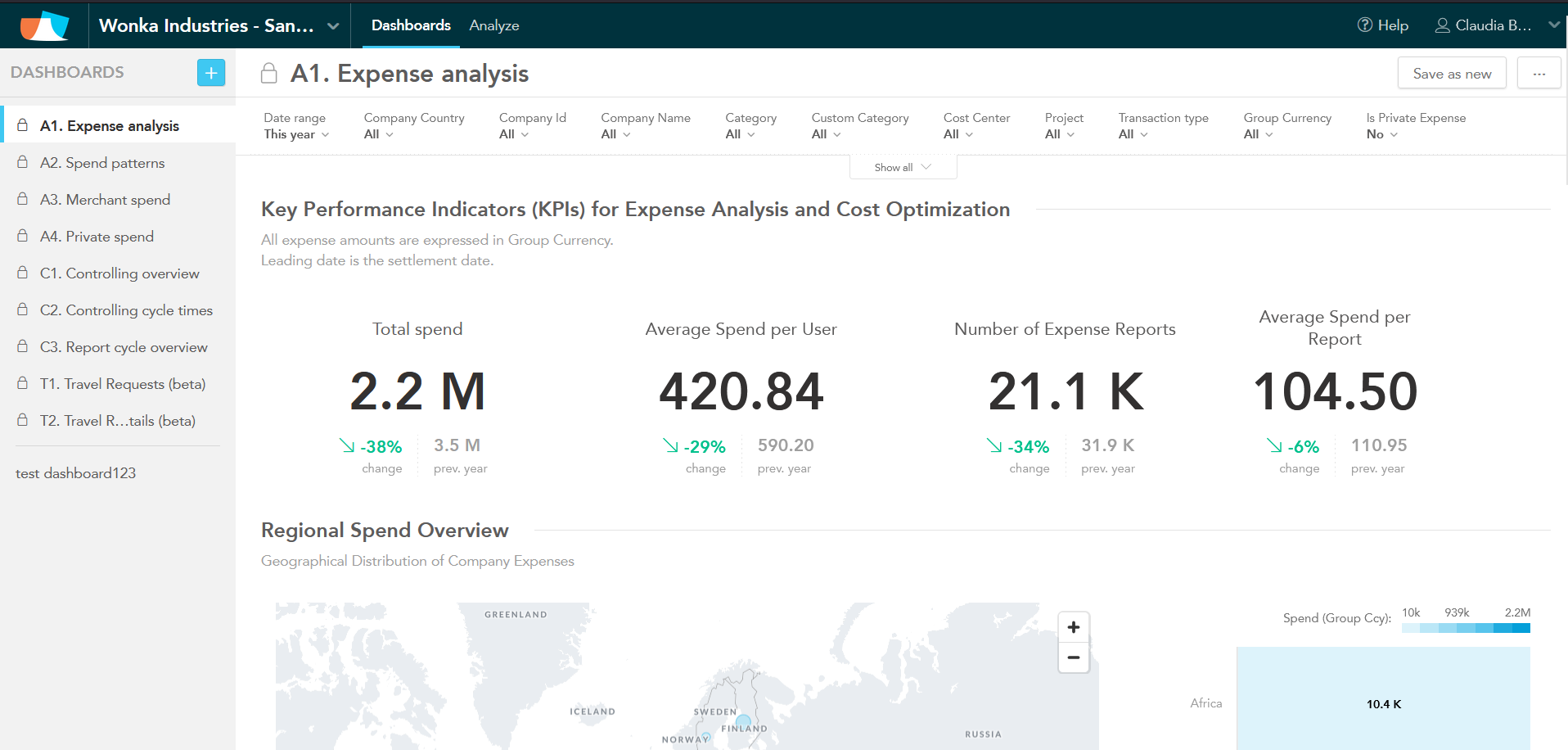Click the add new dashboard plus button

click(210, 73)
